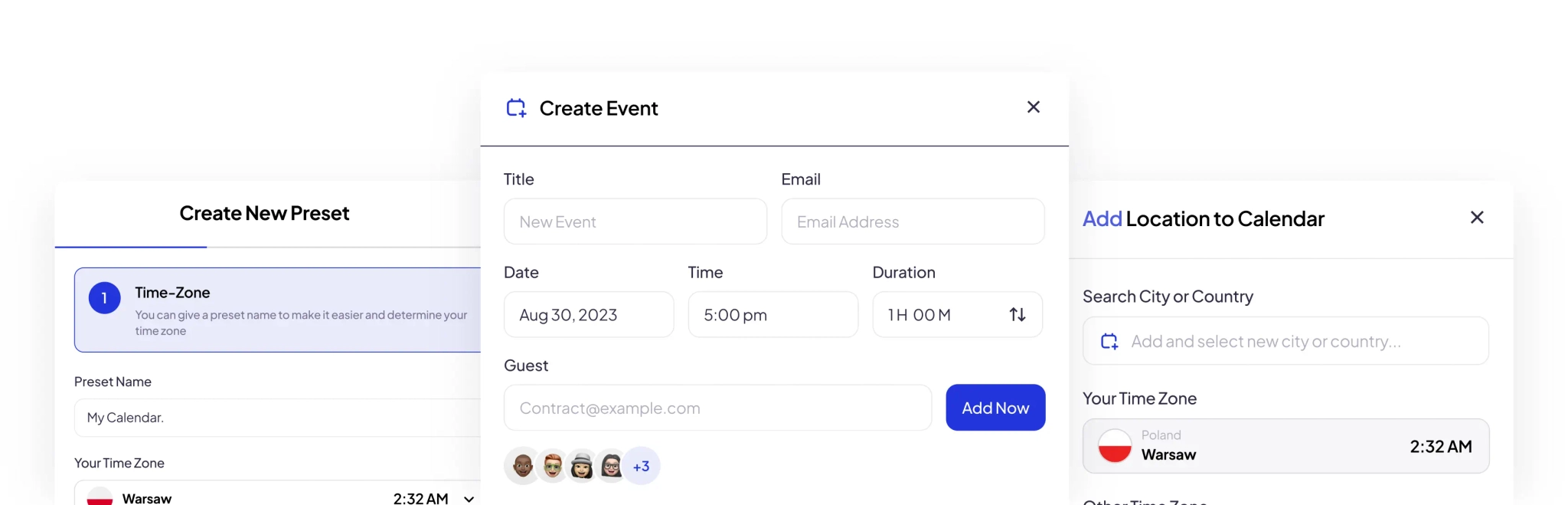Image resolution: width=1568 pixels, height=505 pixels.
Task: Focus the Title New Event input field
Action: click(635, 221)
